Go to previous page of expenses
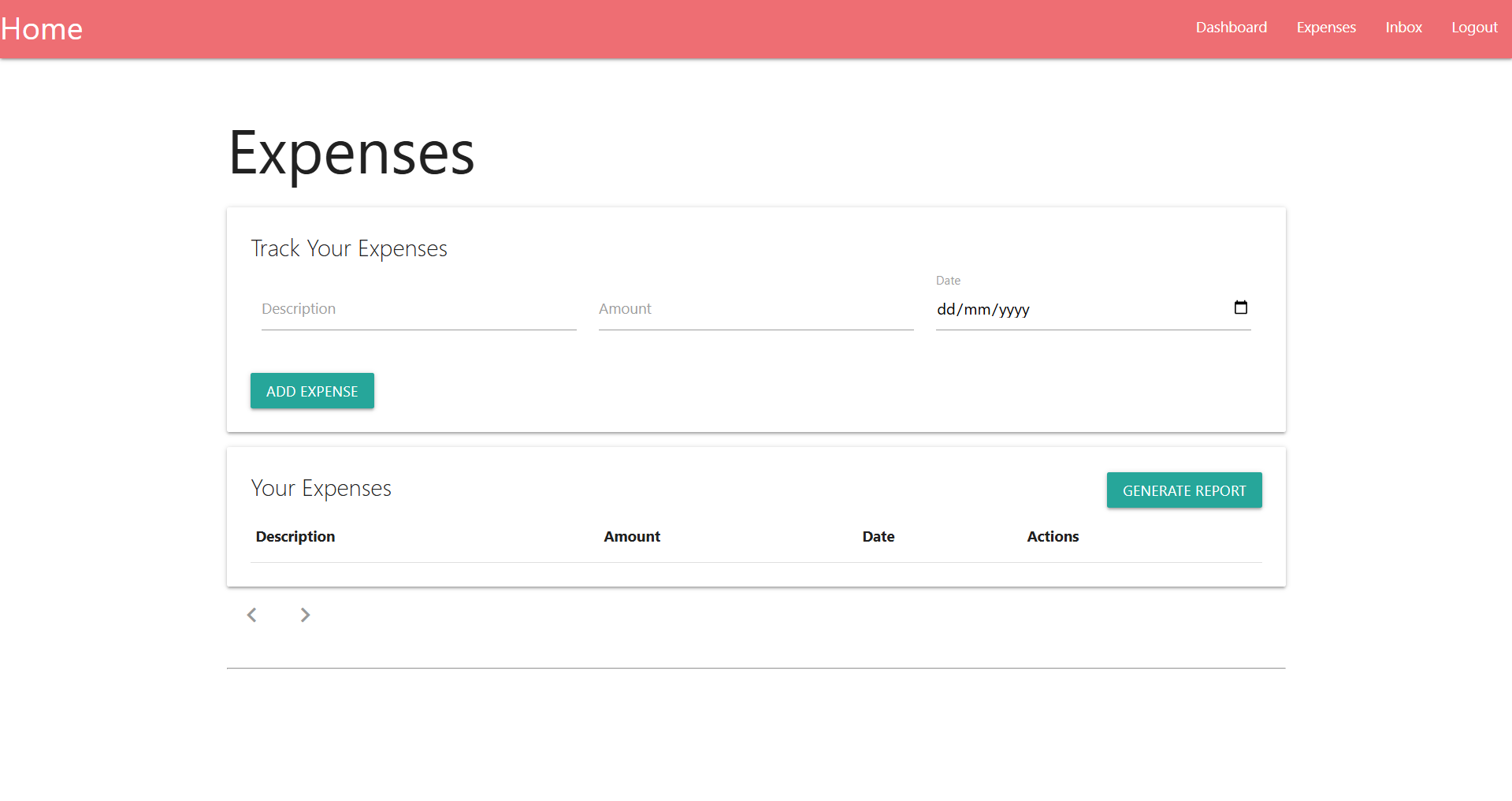1512x801 pixels. (x=252, y=615)
